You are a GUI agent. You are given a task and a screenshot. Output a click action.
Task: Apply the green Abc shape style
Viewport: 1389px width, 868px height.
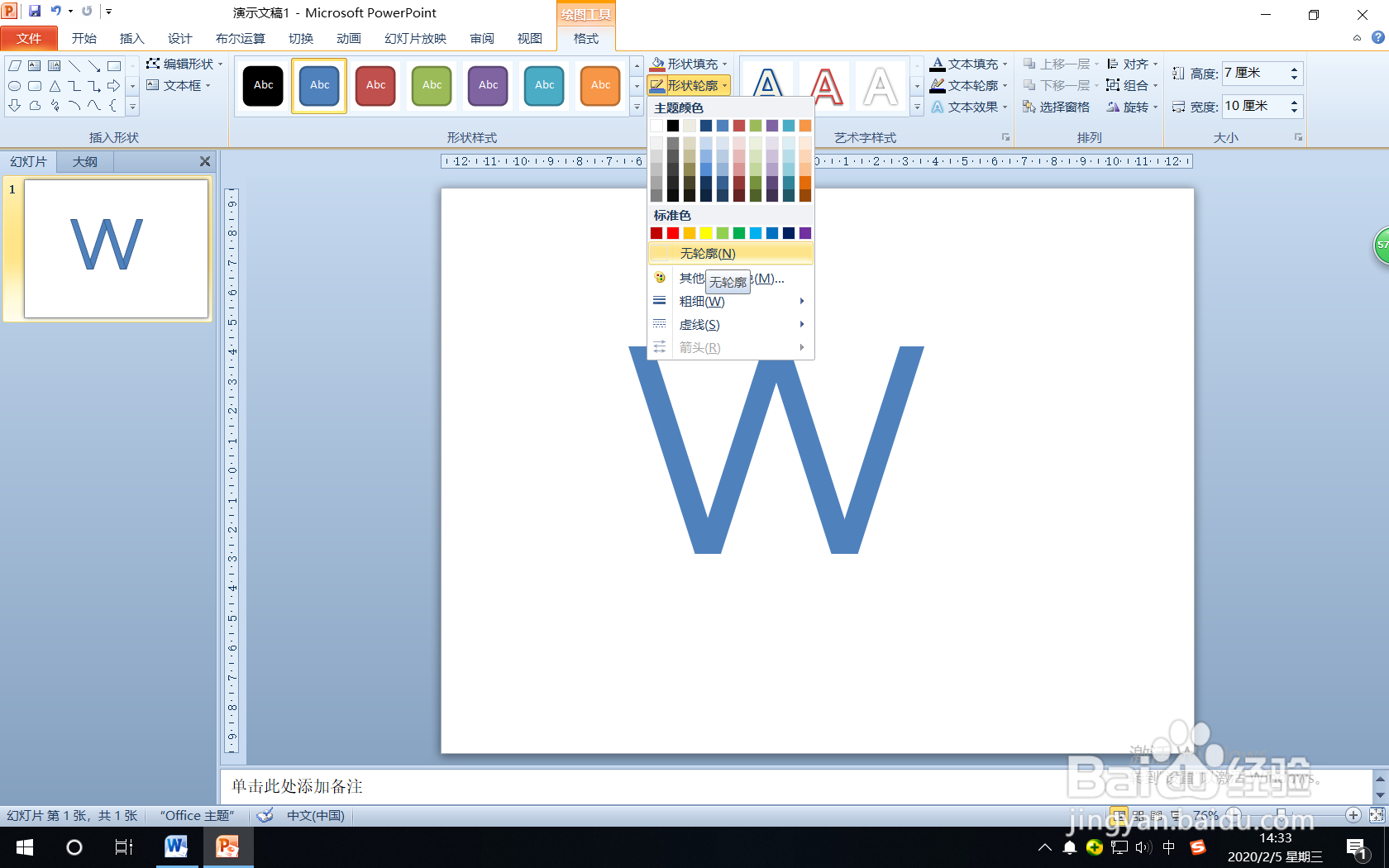click(x=432, y=85)
